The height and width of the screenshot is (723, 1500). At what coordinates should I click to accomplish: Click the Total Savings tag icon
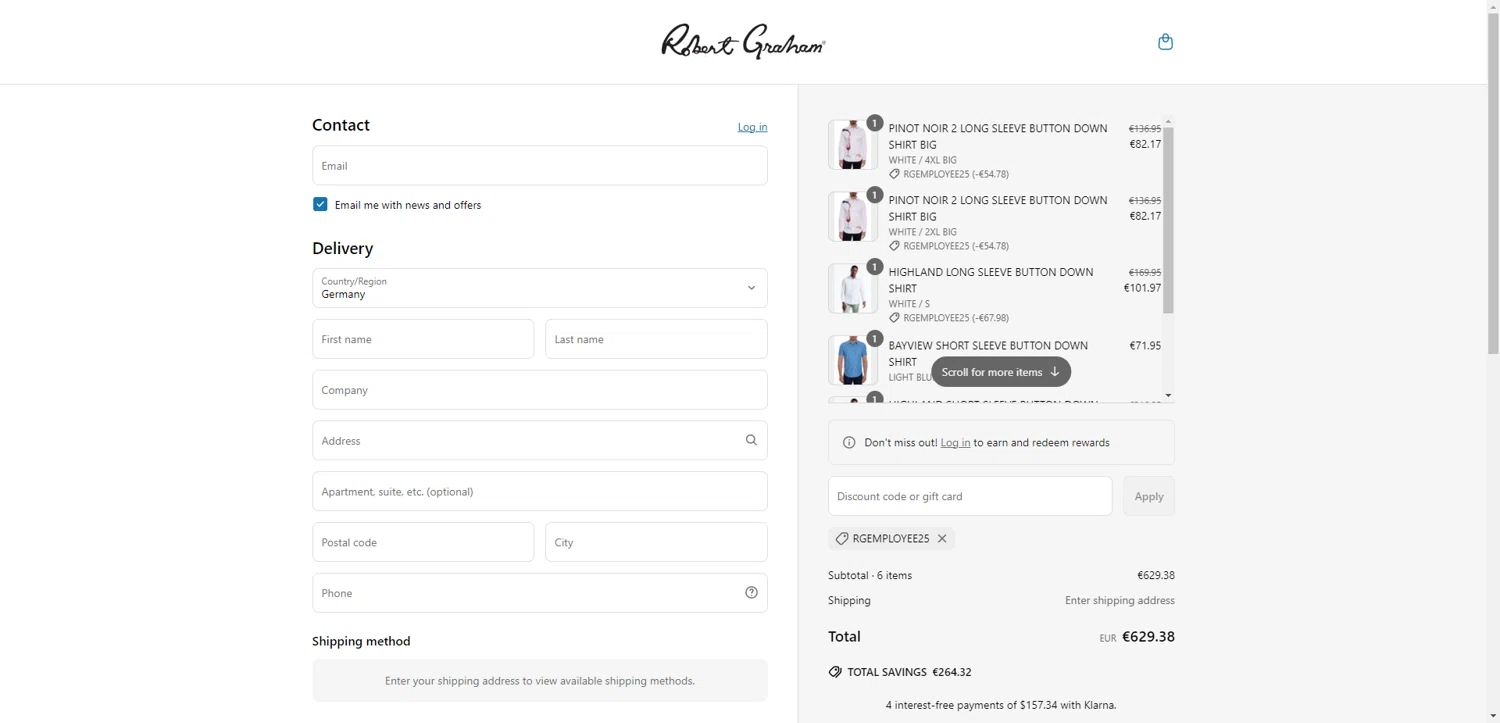point(835,672)
